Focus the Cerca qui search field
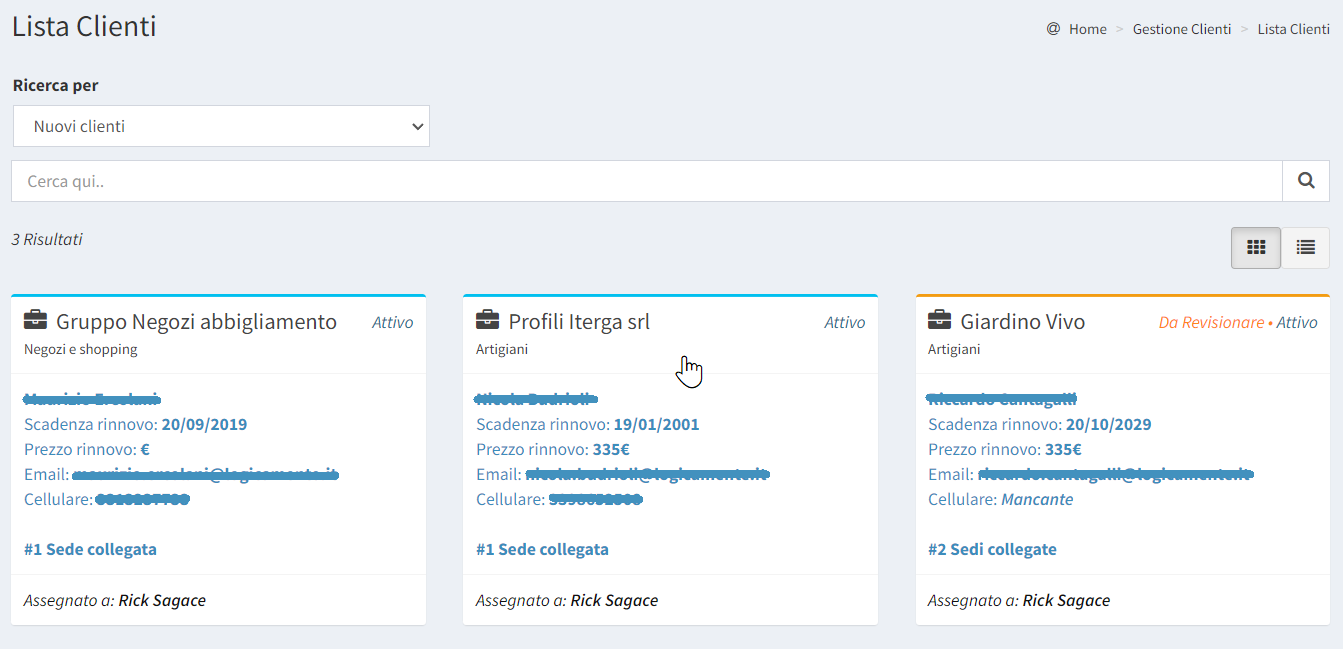 click(x=646, y=181)
